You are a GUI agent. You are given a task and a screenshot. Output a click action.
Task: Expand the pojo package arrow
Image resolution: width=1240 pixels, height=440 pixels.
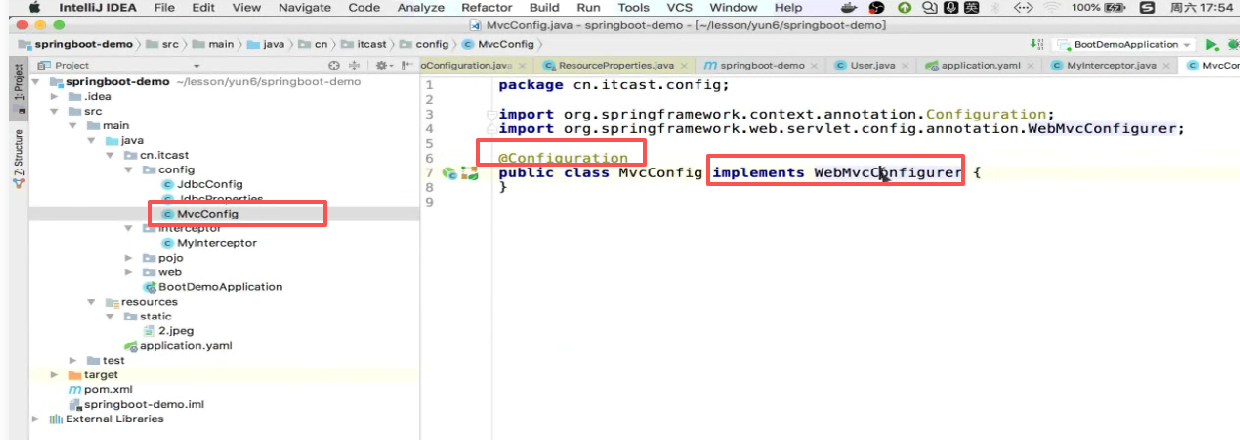(x=128, y=257)
